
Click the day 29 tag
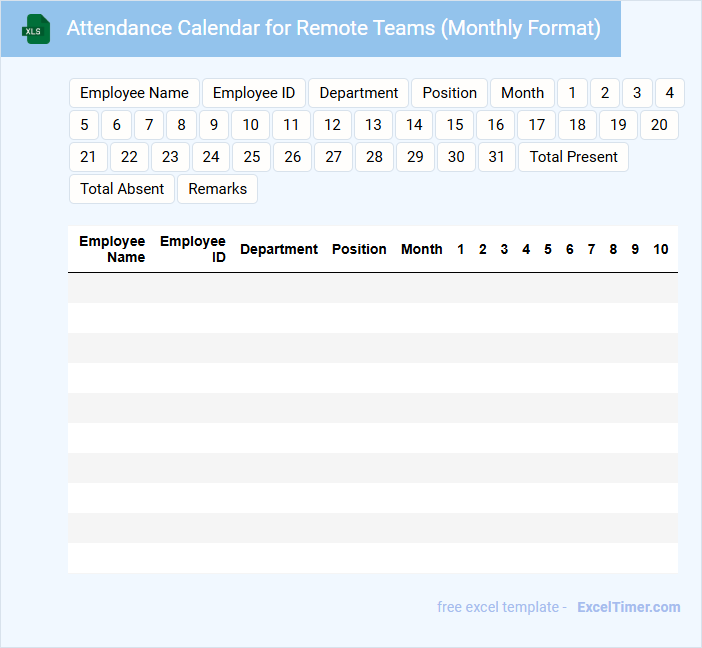(x=415, y=157)
